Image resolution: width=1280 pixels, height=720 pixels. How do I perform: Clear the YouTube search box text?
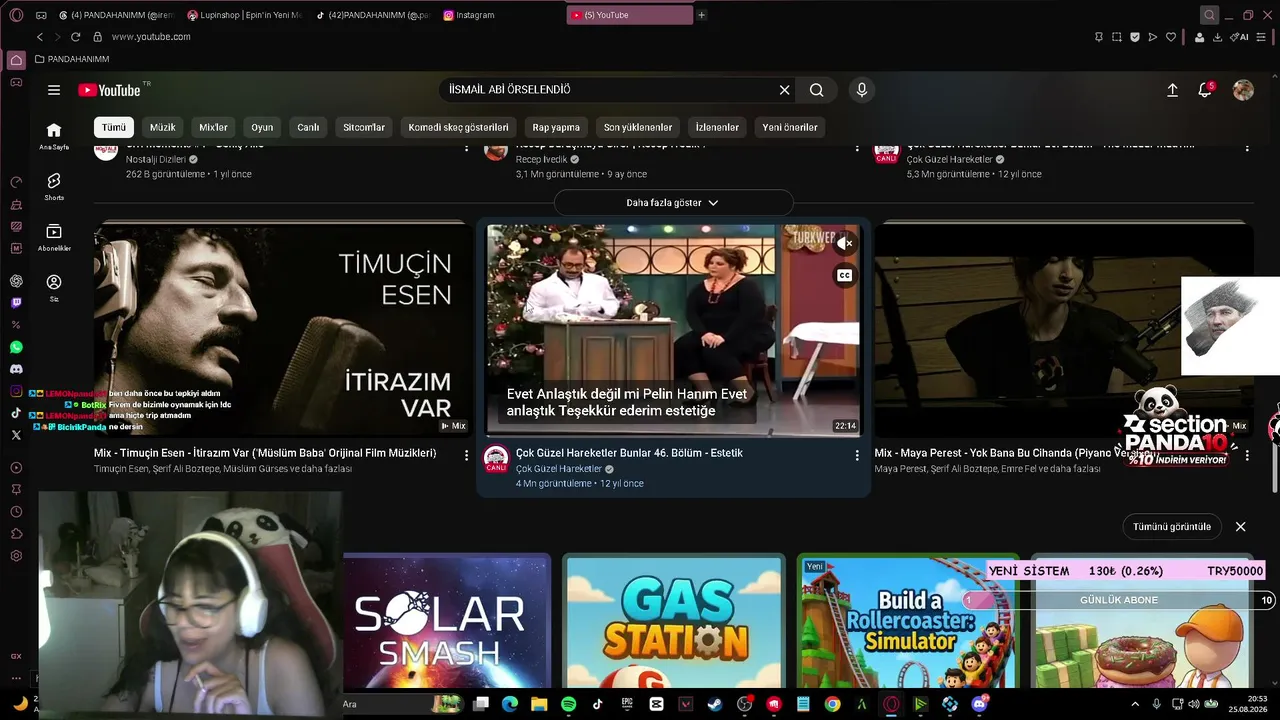pos(784,90)
